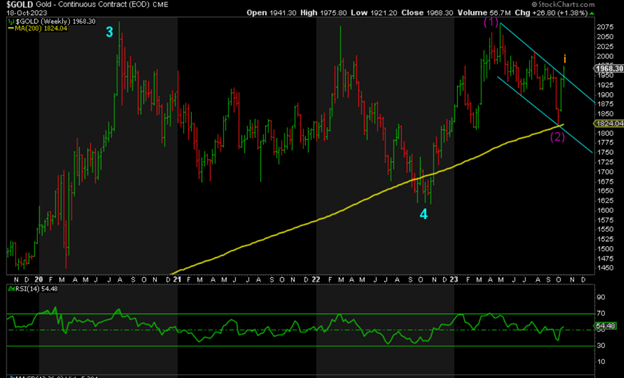Click the year 21 label on time axis

[177, 279]
